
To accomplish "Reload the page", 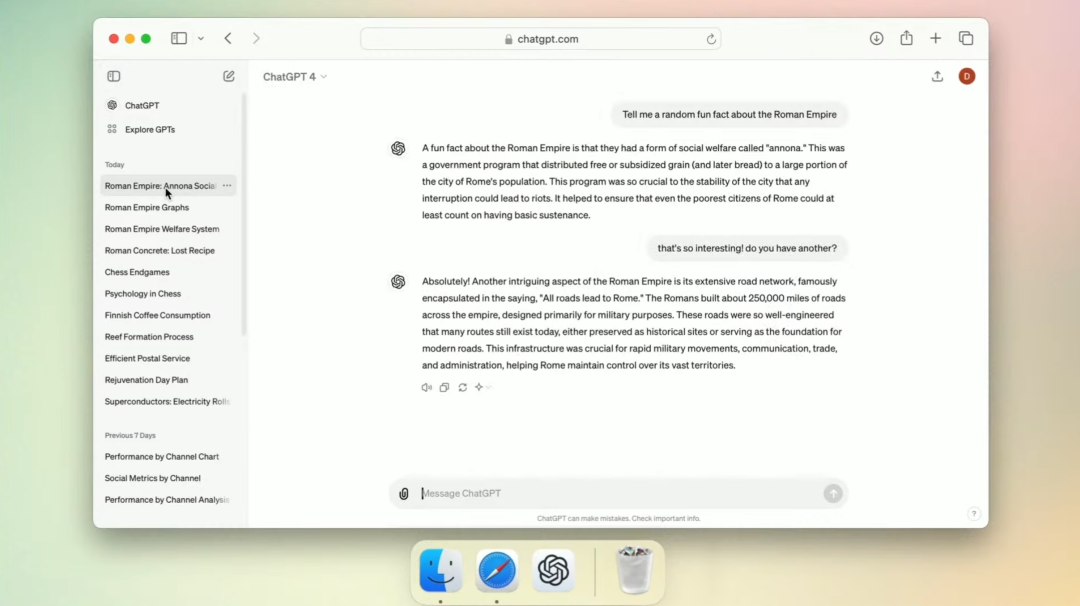I will pos(711,39).
